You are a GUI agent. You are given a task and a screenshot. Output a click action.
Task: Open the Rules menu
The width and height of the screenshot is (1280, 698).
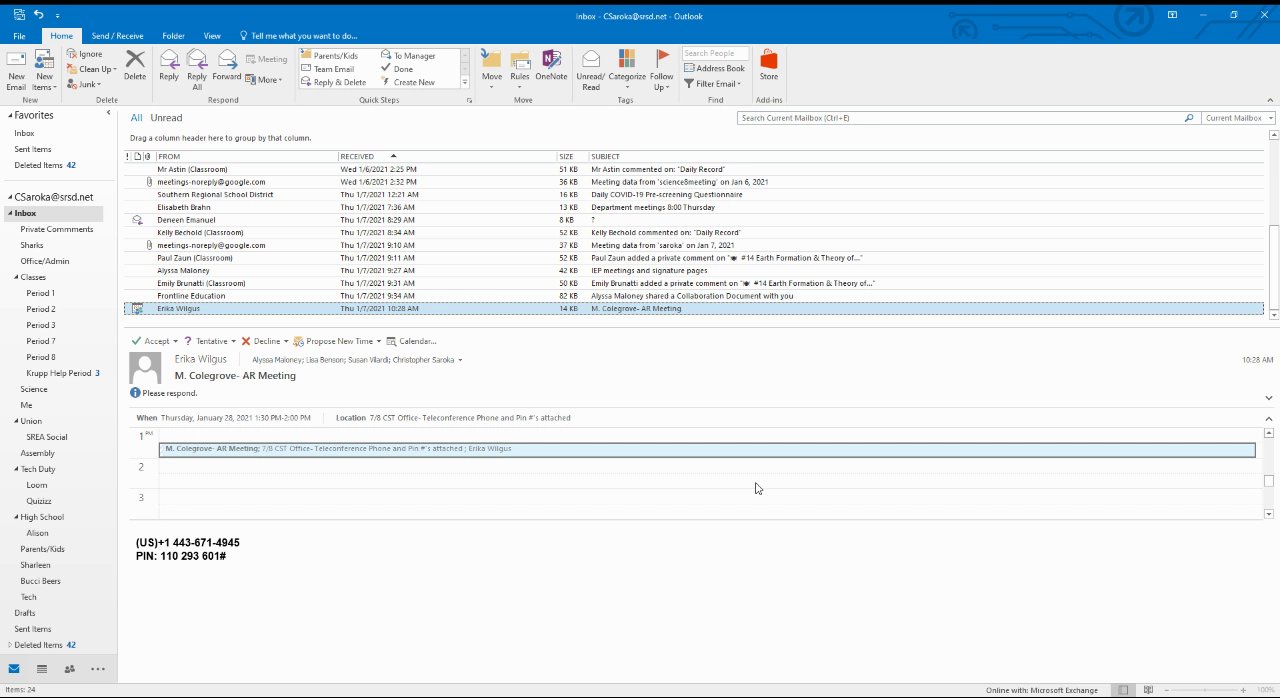[520, 69]
